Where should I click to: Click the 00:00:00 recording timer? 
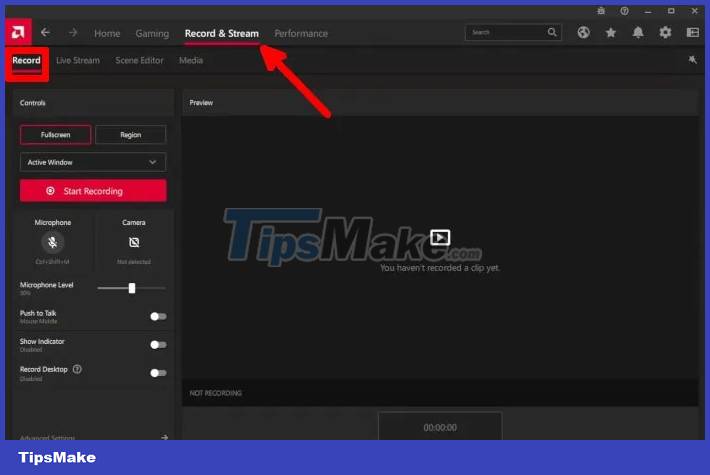click(440, 427)
